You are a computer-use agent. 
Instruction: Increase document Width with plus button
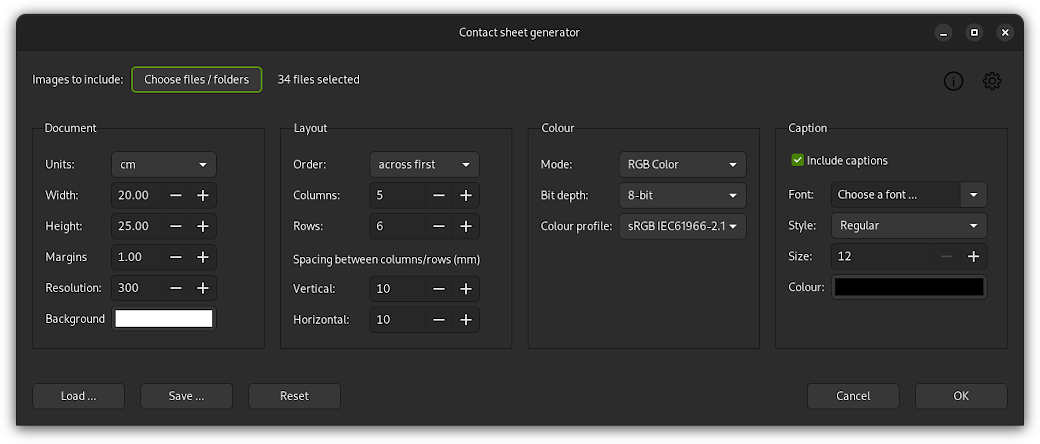[x=202, y=195]
